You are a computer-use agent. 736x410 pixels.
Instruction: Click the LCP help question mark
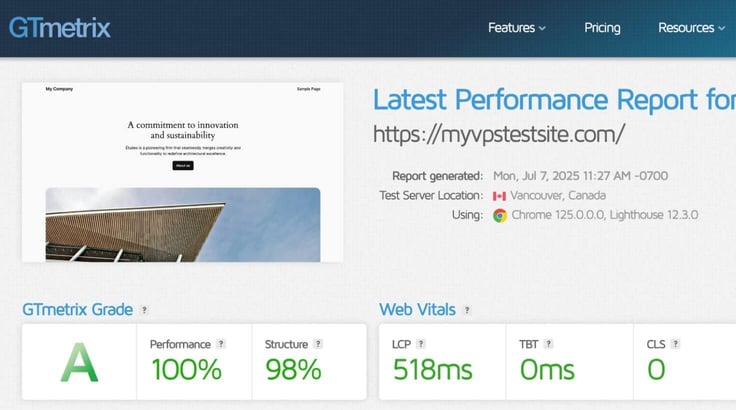pos(421,344)
